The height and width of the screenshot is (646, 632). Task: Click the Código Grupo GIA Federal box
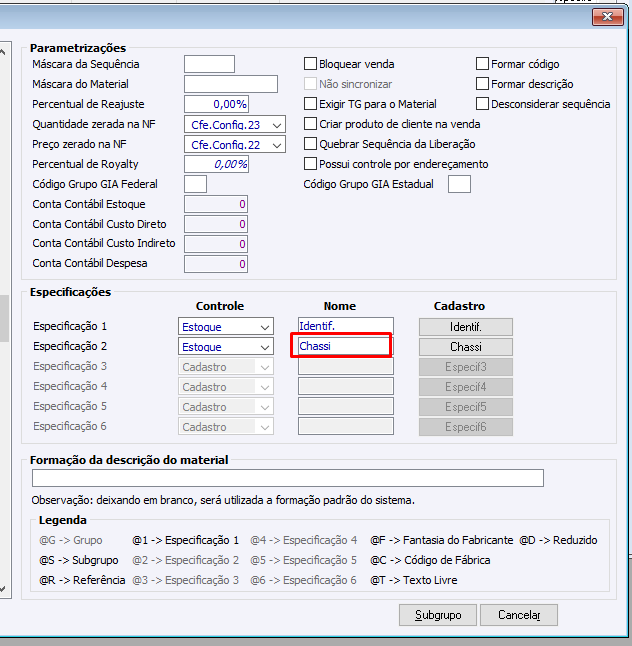[195, 184]
